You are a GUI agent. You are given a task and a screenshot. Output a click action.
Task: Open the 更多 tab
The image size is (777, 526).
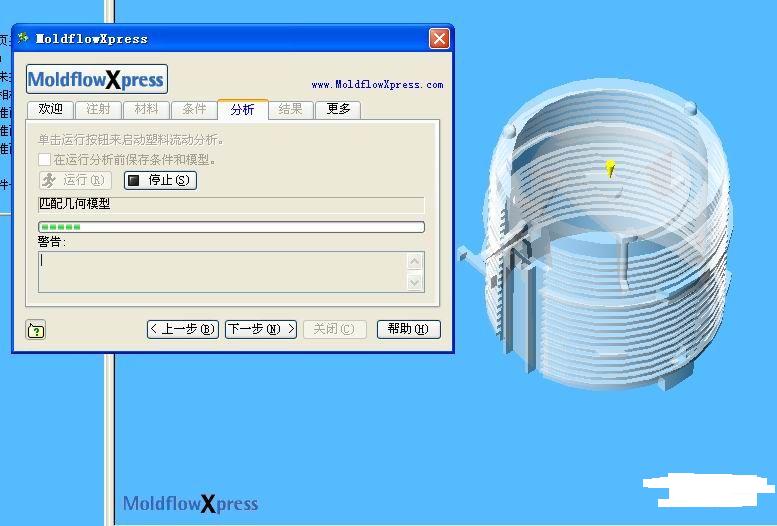click(338, 109)
